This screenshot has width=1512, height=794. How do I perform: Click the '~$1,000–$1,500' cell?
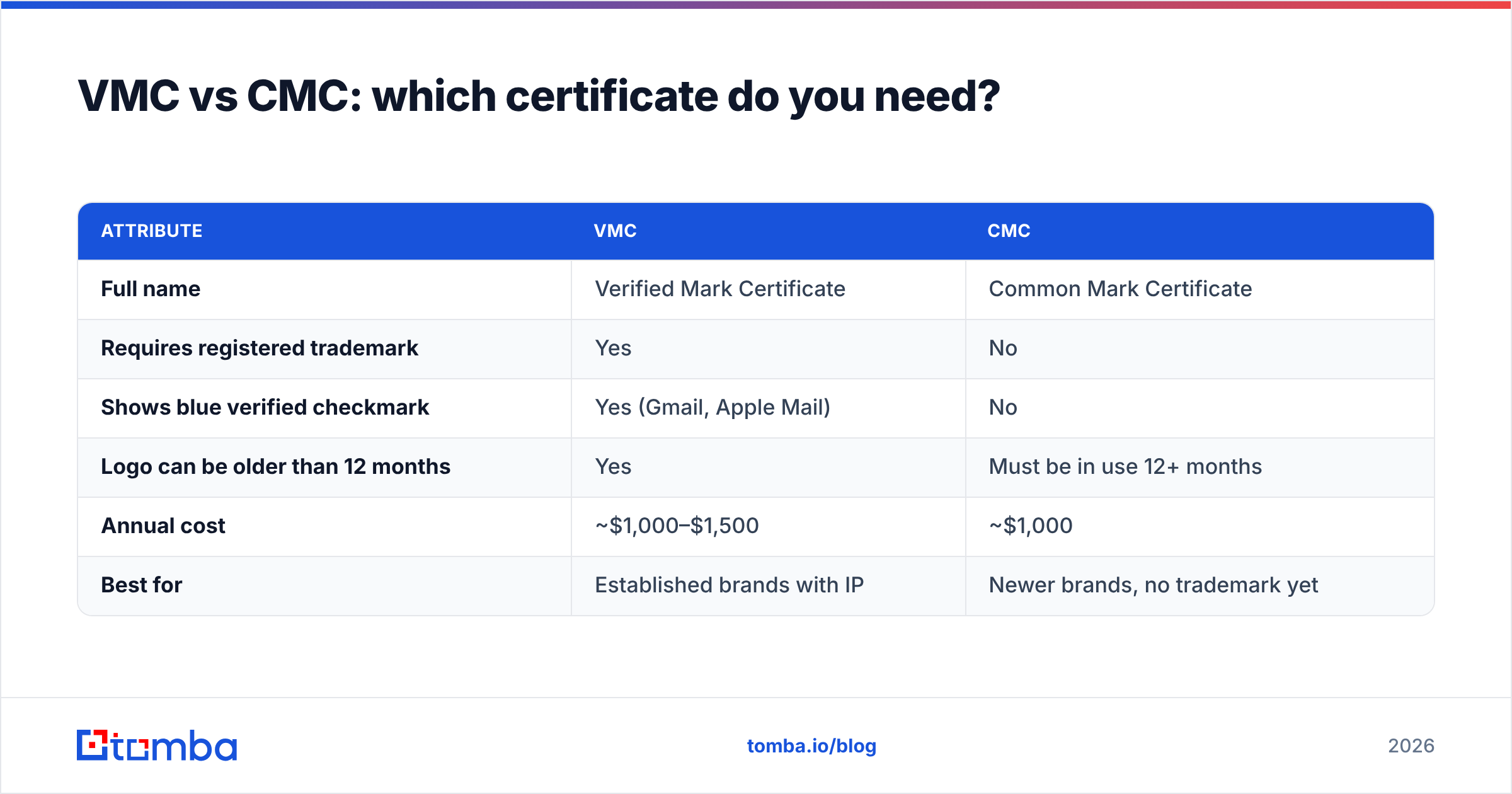point(677,526)
